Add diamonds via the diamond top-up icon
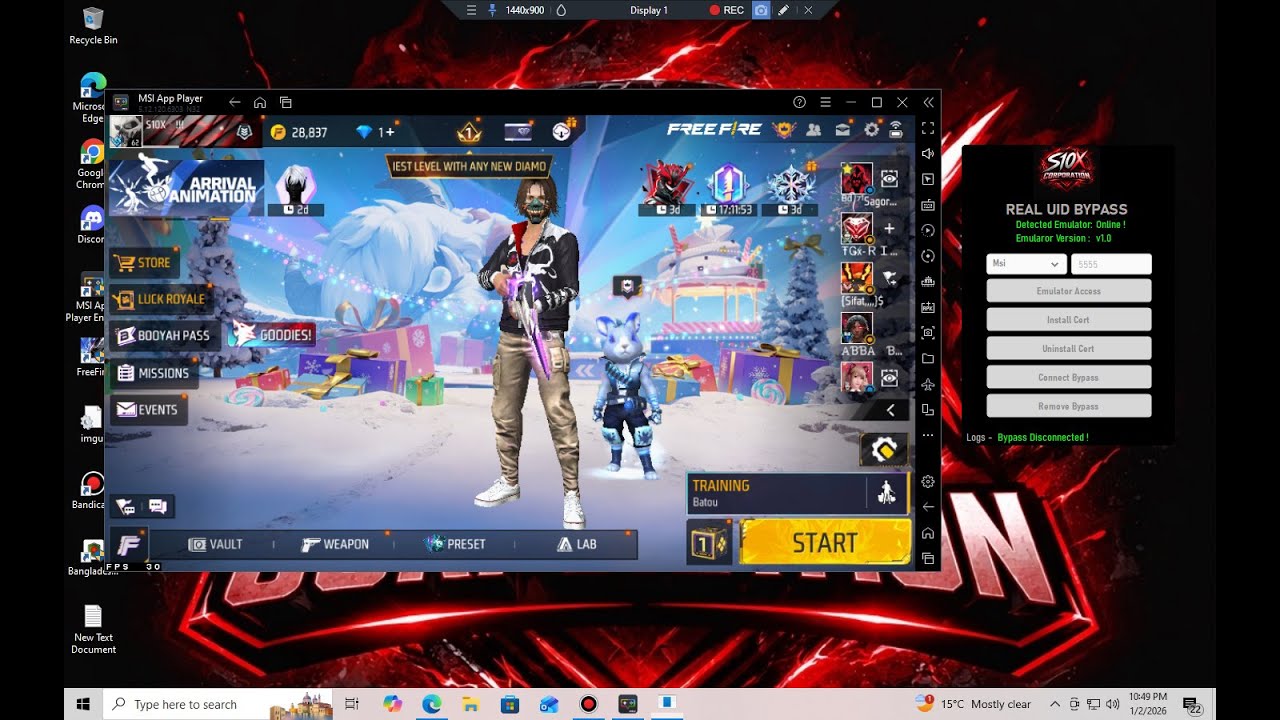The image size is (1280, 720). coord(376,132)
